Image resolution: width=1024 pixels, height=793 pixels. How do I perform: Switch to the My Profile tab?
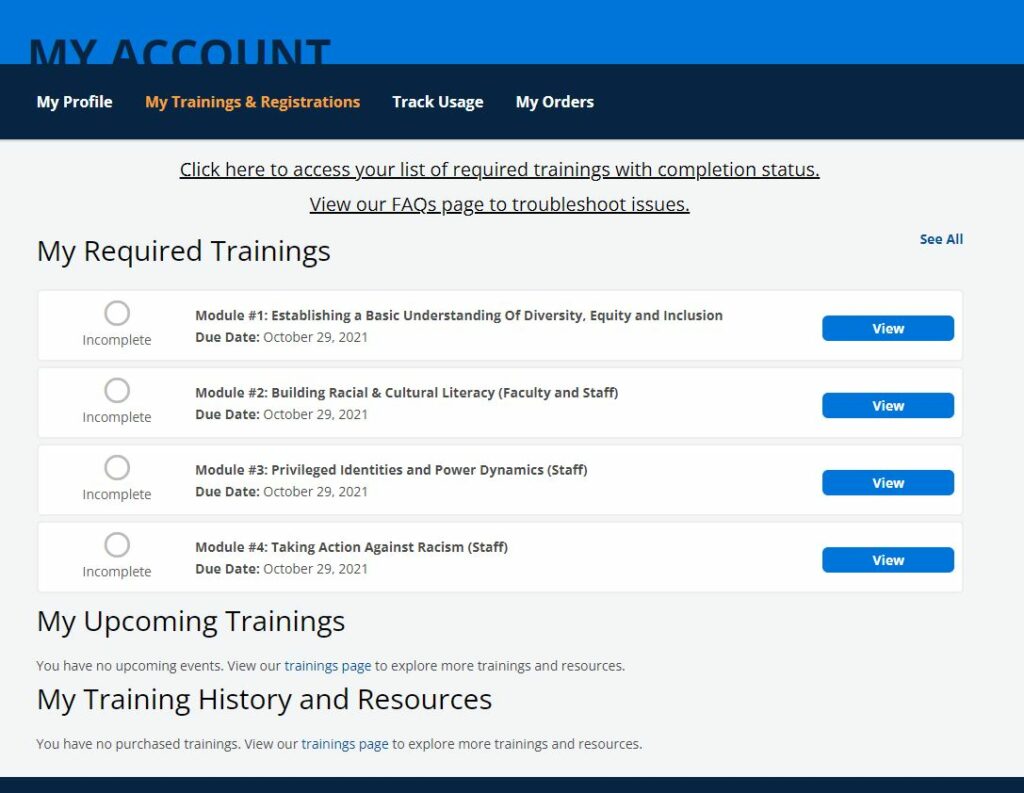pyautogui.click(x=73, y=102)
